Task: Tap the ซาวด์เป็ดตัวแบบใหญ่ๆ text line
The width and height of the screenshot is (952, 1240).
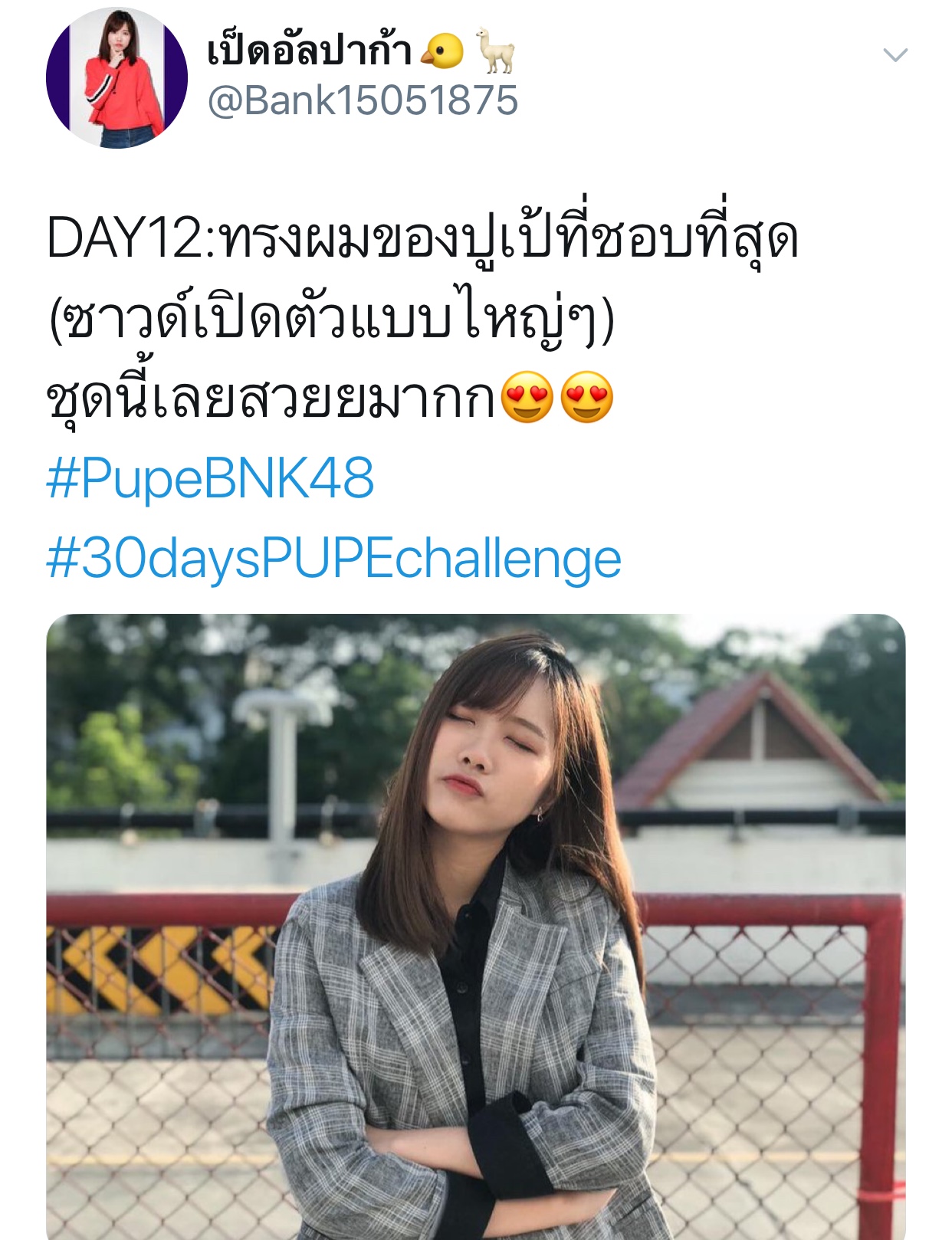Action: click(x=332, y=317)
